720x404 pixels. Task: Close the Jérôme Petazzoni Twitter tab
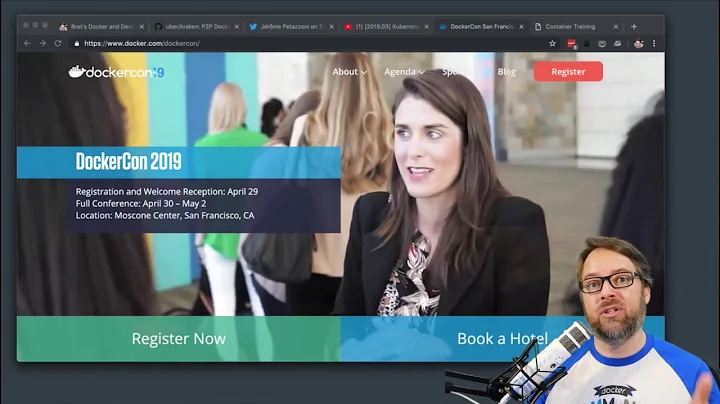coord(332,27)
